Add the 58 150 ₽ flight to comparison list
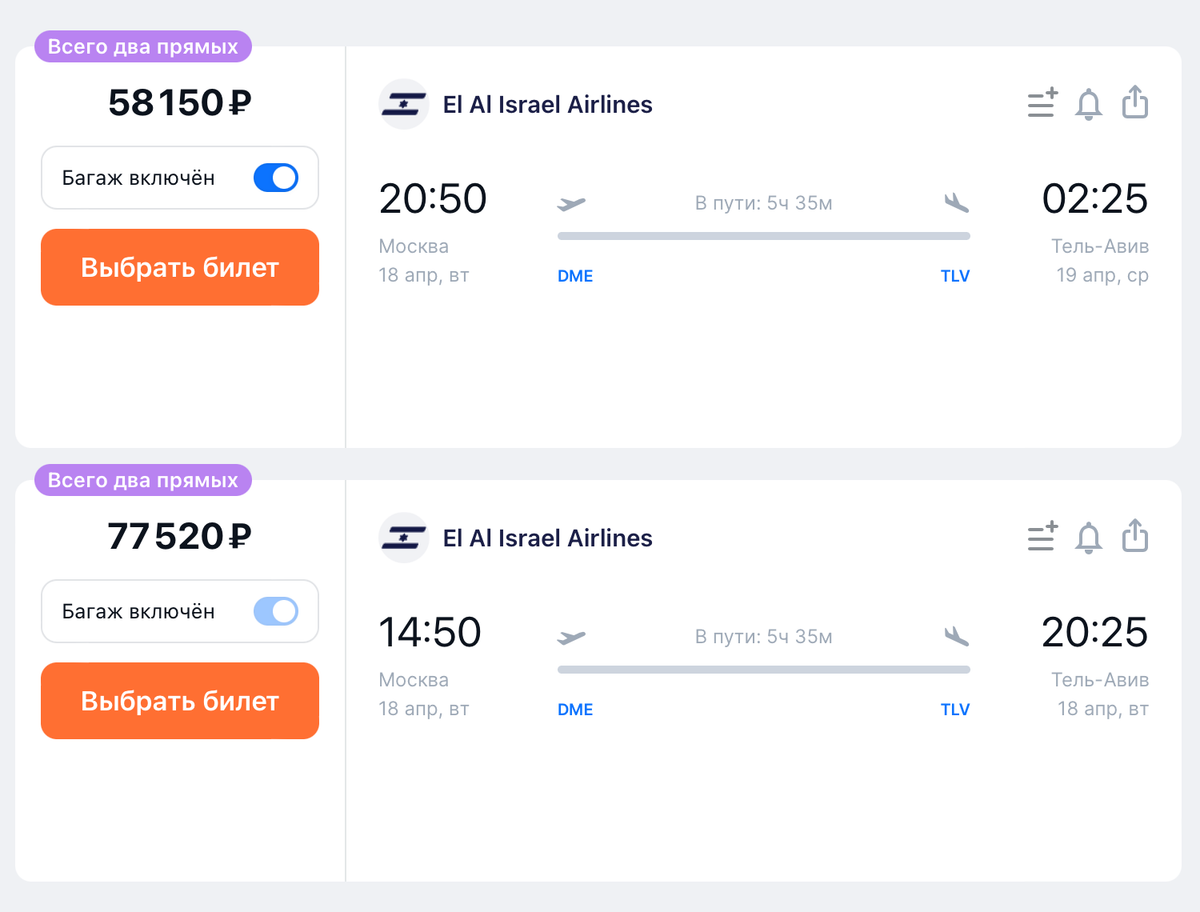1200x912 pixels. (1042, 103)
